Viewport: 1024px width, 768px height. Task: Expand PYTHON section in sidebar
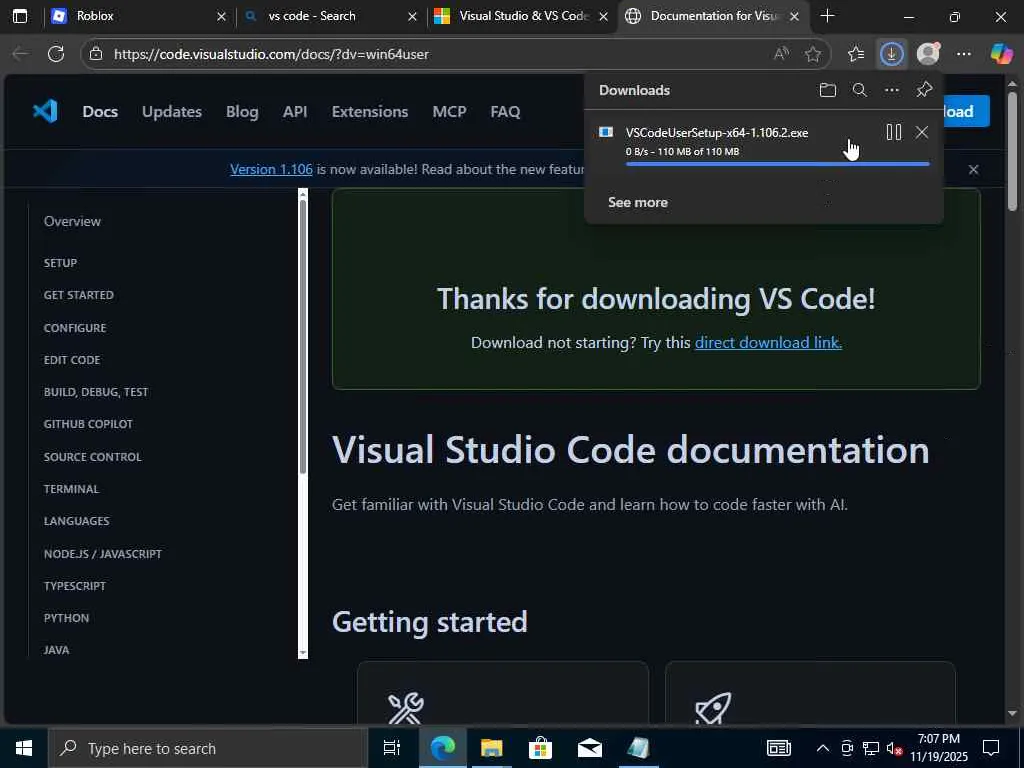pos(66,618)
